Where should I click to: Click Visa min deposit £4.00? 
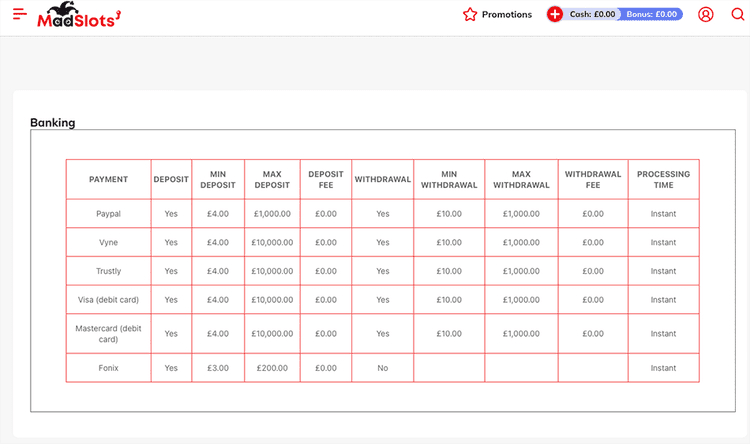tap(218, 300)
